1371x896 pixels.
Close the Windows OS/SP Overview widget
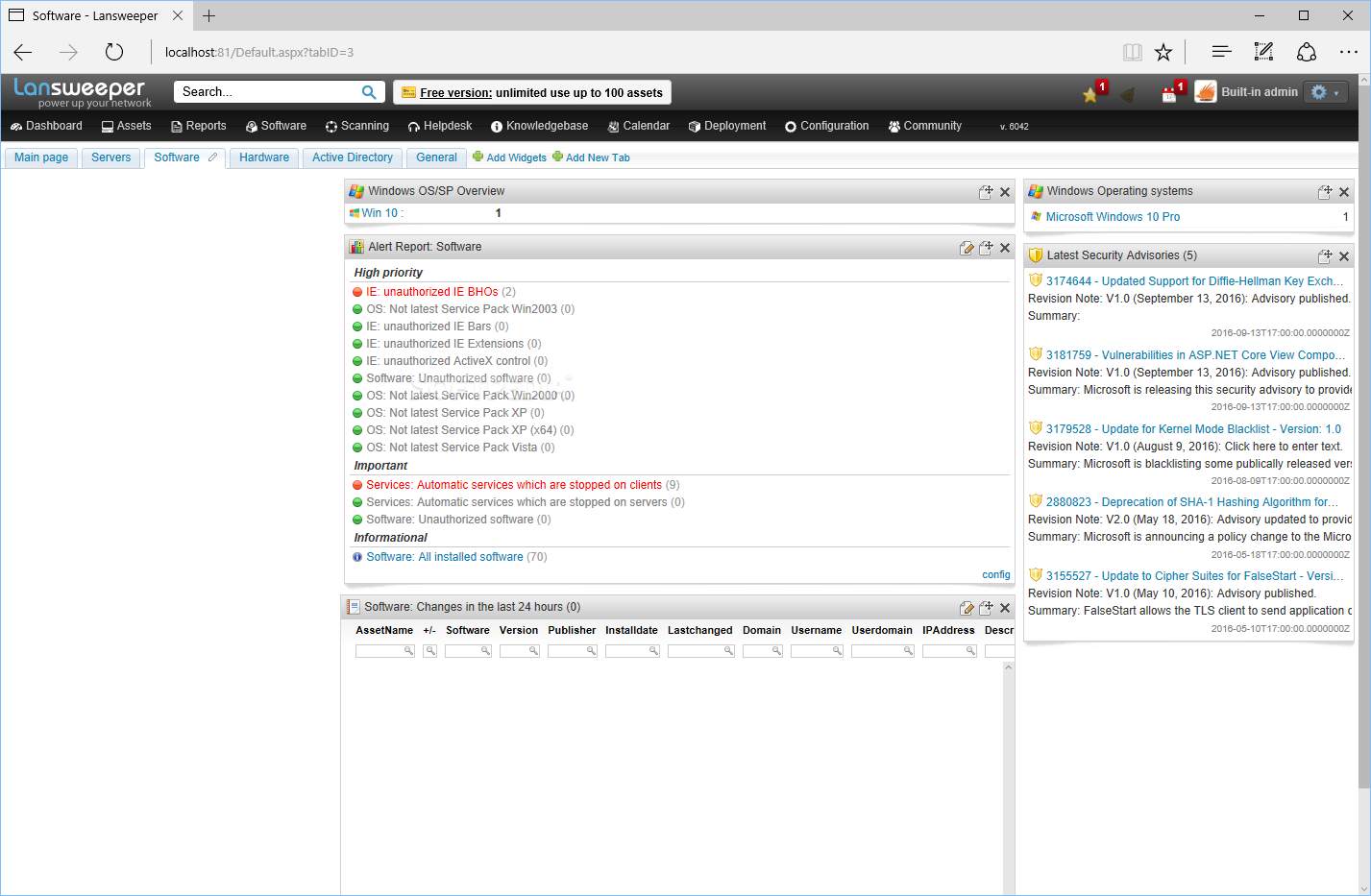click(x=1005, y=192)
